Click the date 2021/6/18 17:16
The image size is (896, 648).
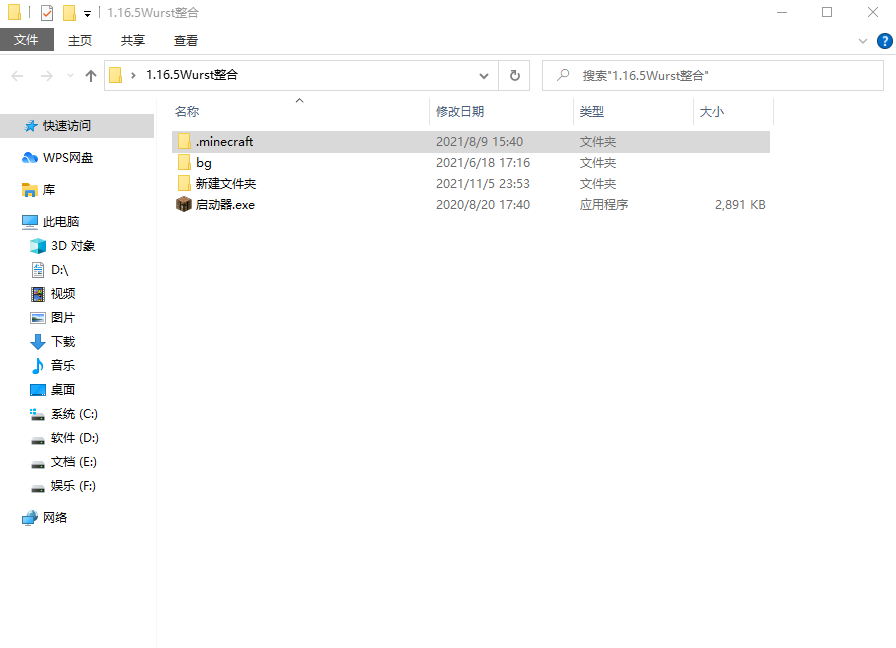pos(483,163)
